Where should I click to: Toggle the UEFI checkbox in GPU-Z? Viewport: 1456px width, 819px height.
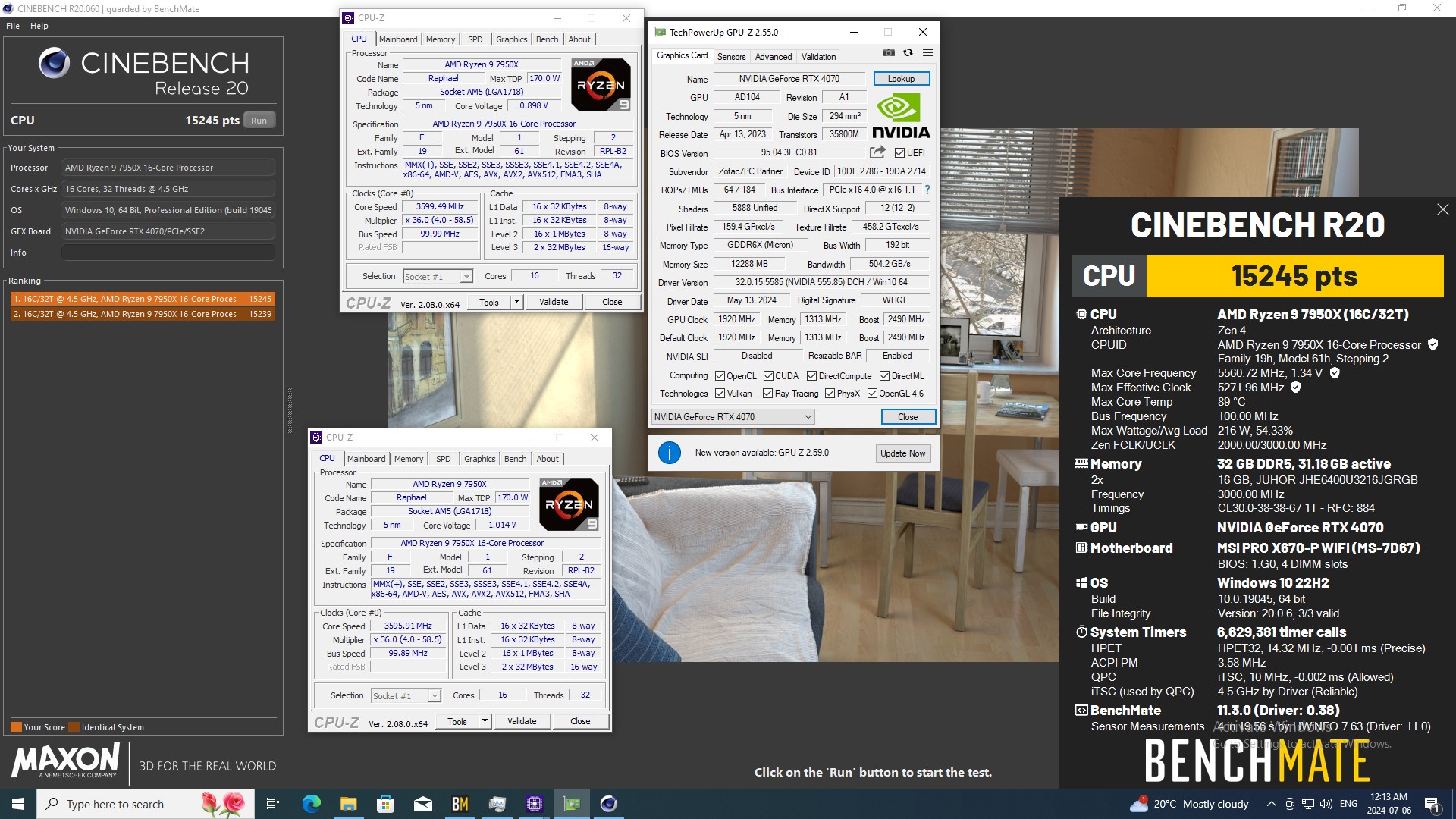tap(899, 153)
